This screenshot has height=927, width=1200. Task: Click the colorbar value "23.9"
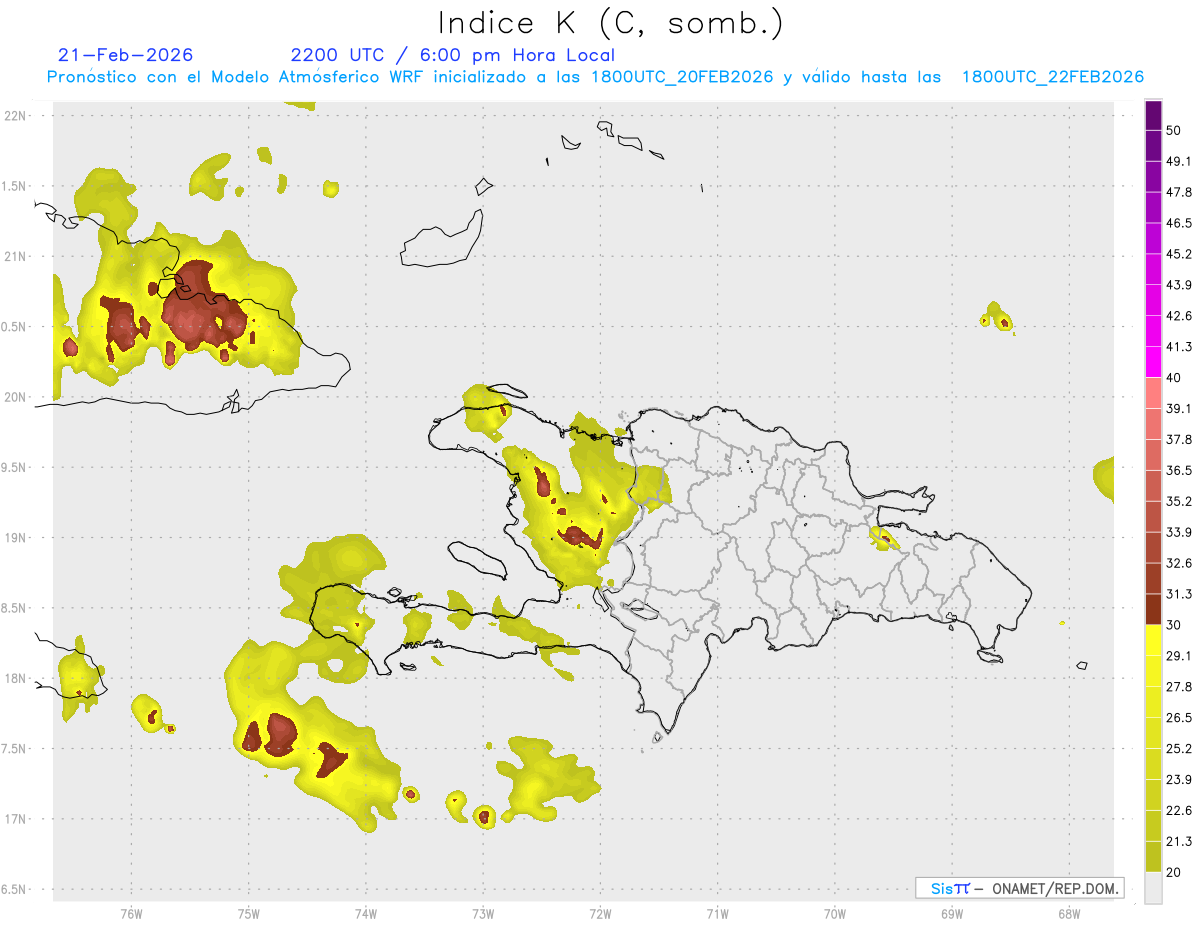coord(1180,780)
